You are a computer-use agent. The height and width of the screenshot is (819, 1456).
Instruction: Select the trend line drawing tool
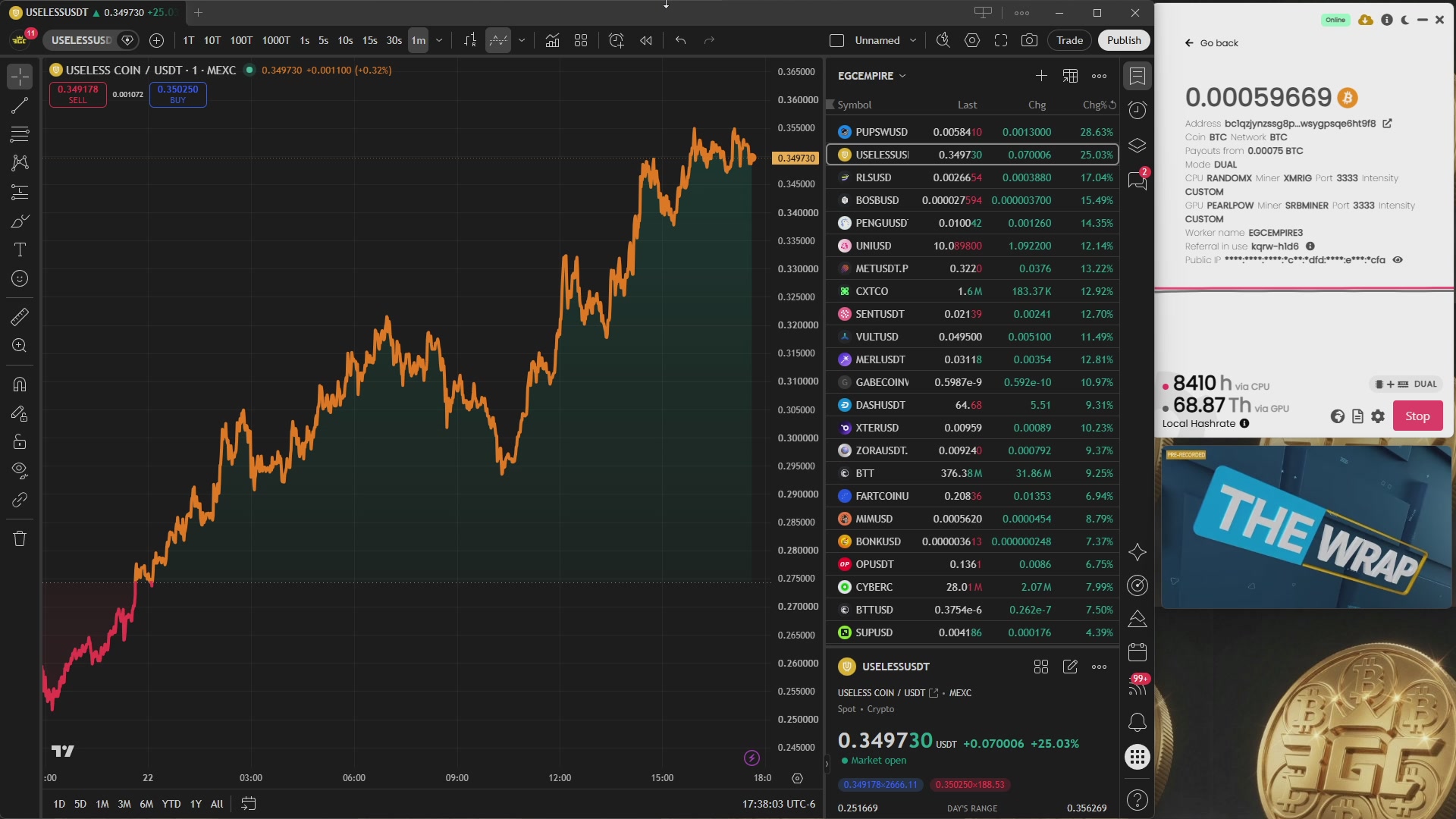point(20,105)
